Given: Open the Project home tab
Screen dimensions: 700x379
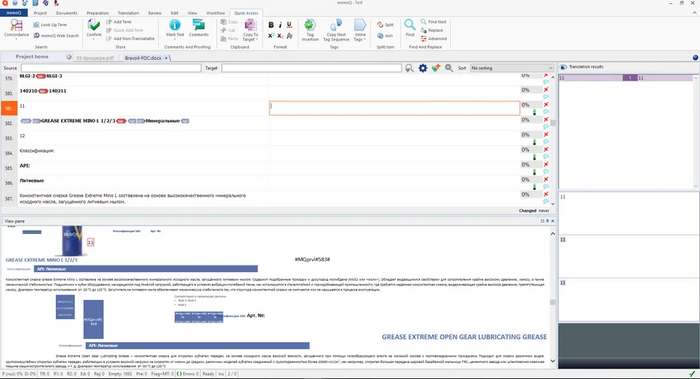Looking at the screenshot, I should pyautogui.click(x=32, y=57).
